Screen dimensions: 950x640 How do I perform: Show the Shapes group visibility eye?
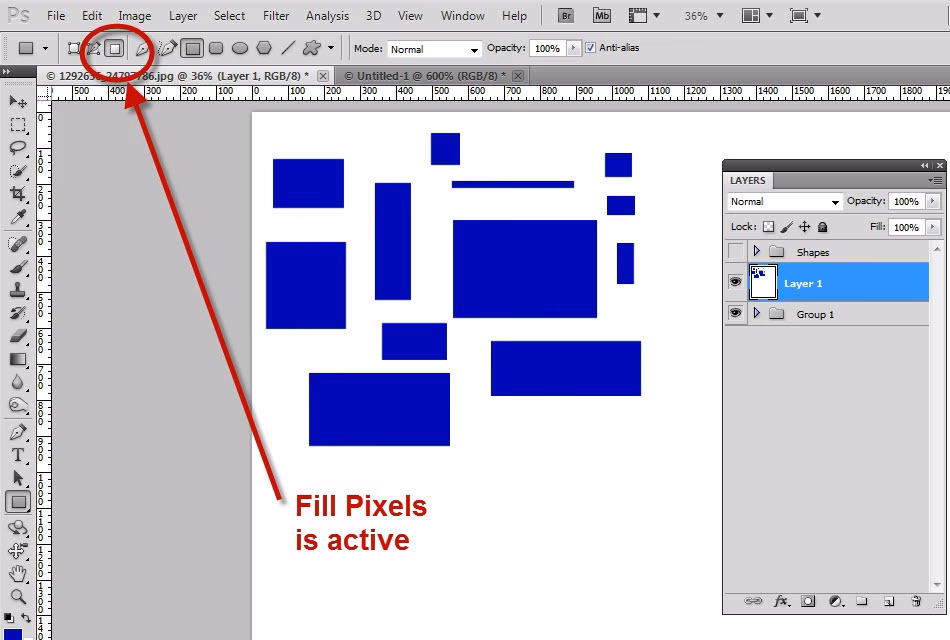(735, 251)
